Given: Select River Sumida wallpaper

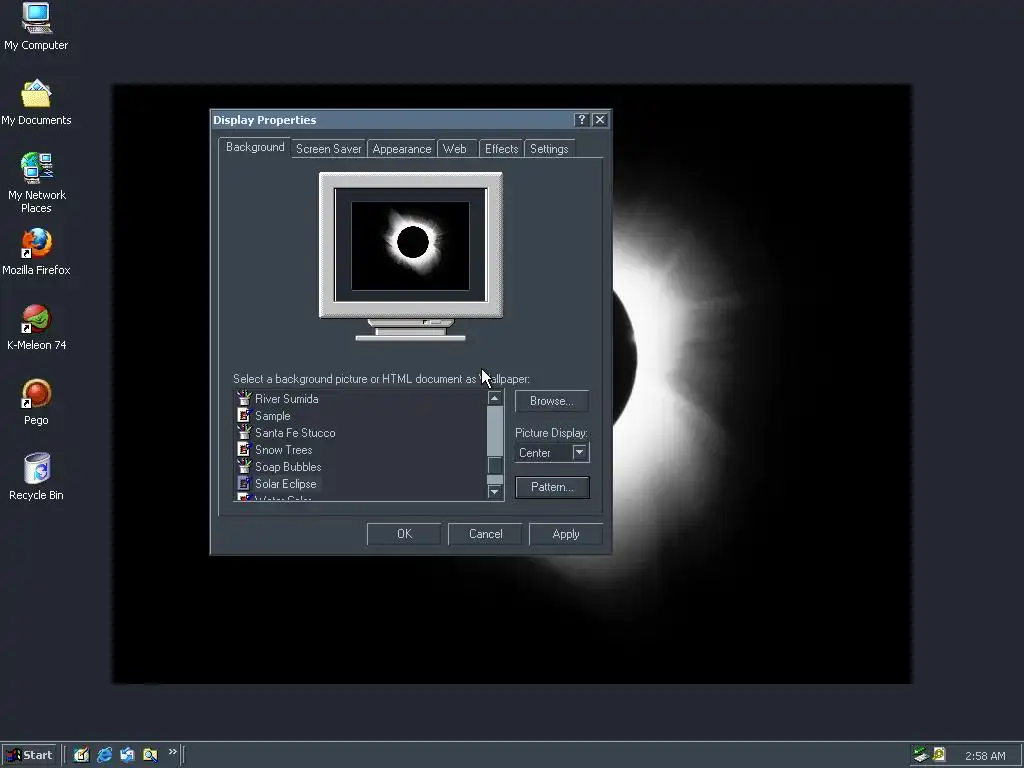Looking at the screenshot, I should (287, 398).
